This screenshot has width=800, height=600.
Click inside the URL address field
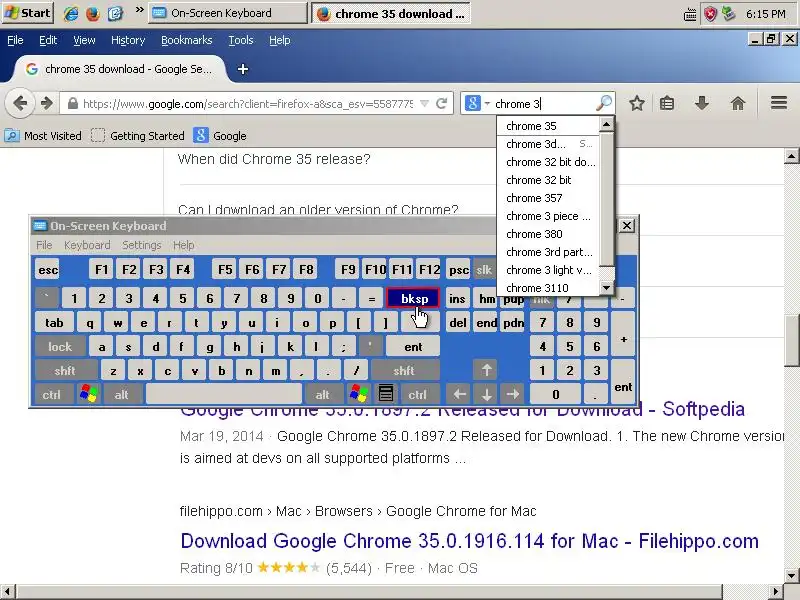tap(248, 104)
